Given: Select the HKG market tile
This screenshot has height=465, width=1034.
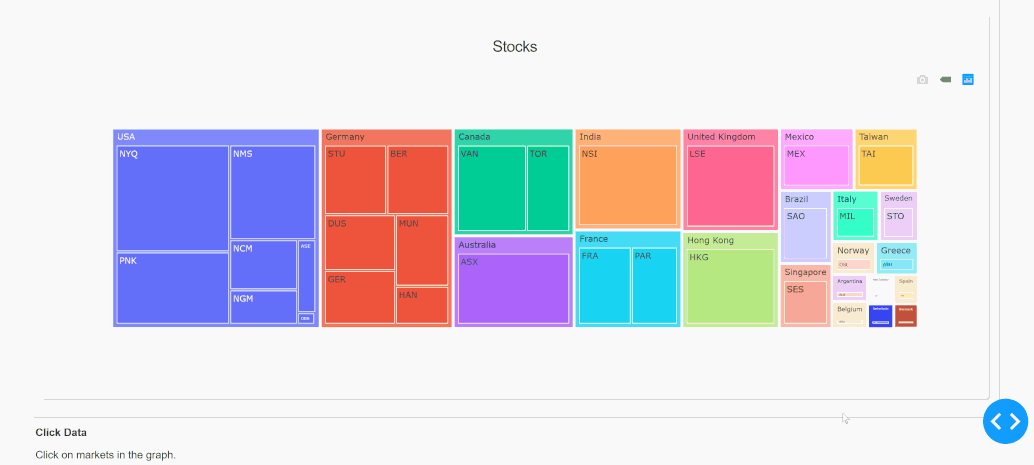Looking at the screenshot, I should click(731, 286).
